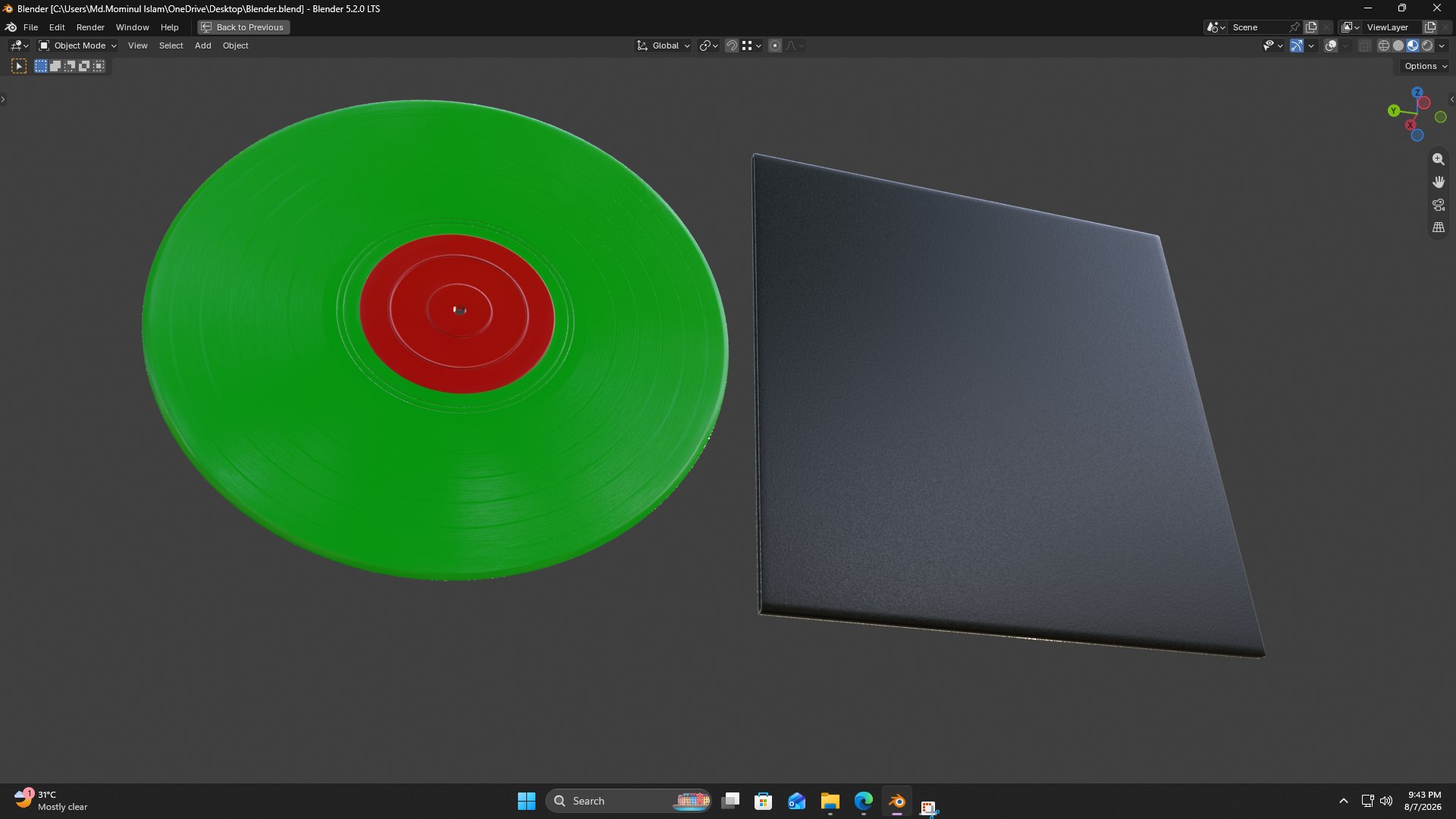Screen dimensions: 1456x819
Task: Click negative Z blue circle on gizmo
Action: tap(1417, 136)
